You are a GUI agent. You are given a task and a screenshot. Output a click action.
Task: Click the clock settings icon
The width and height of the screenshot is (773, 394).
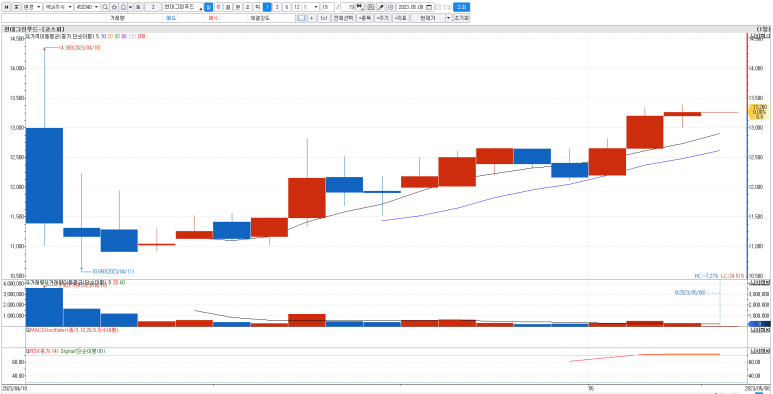point(390,7)
